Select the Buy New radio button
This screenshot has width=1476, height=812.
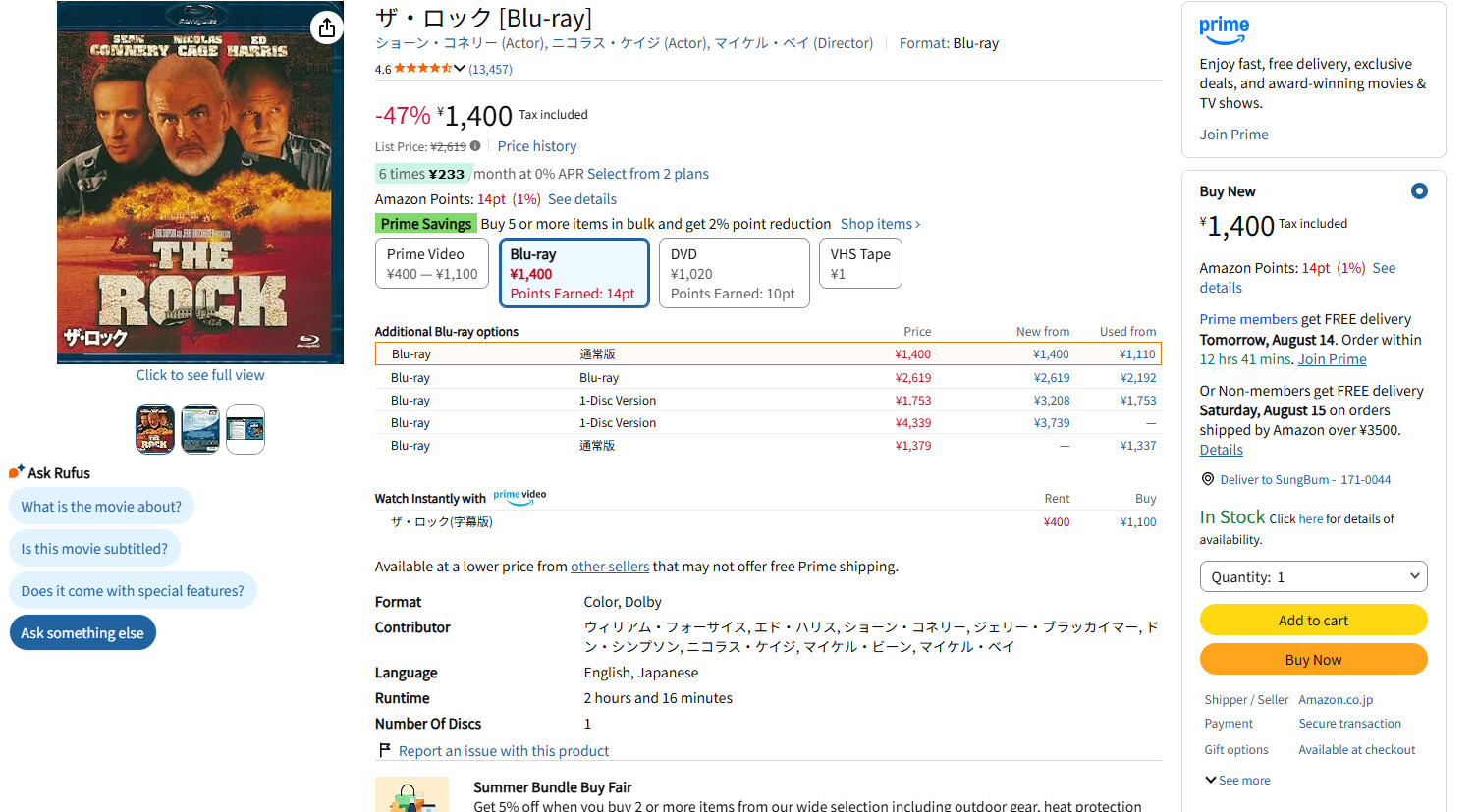tap(1419, 191)
